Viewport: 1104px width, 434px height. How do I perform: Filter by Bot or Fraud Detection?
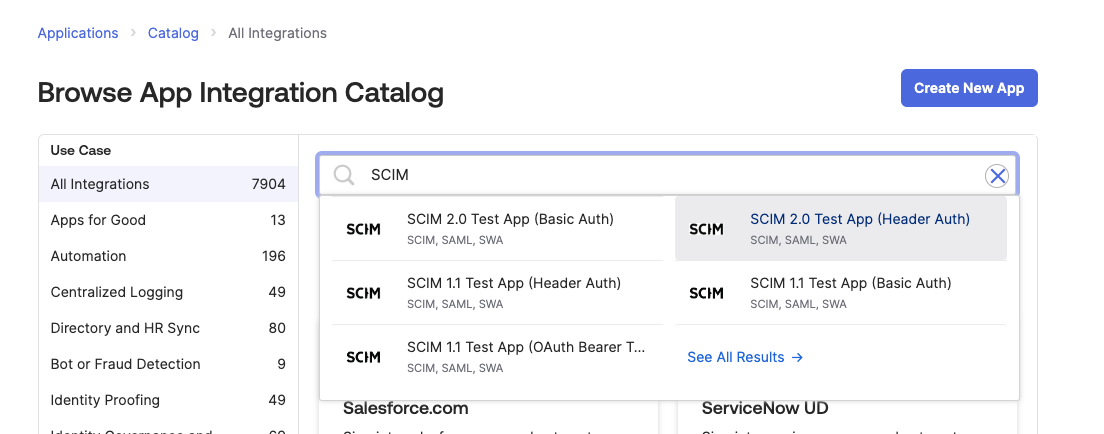[x=125, y=364]
